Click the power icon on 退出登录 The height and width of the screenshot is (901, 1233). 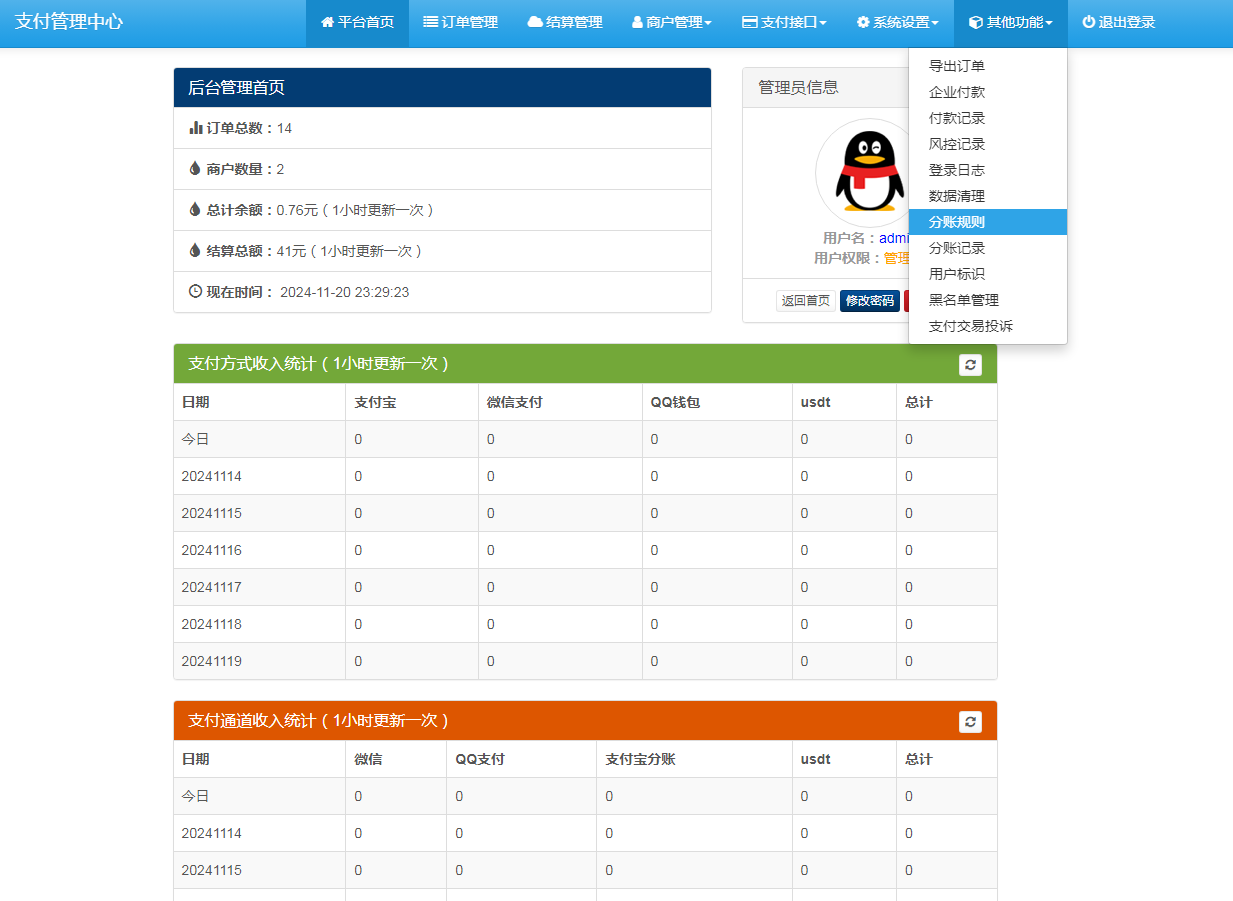point(1087,22)
